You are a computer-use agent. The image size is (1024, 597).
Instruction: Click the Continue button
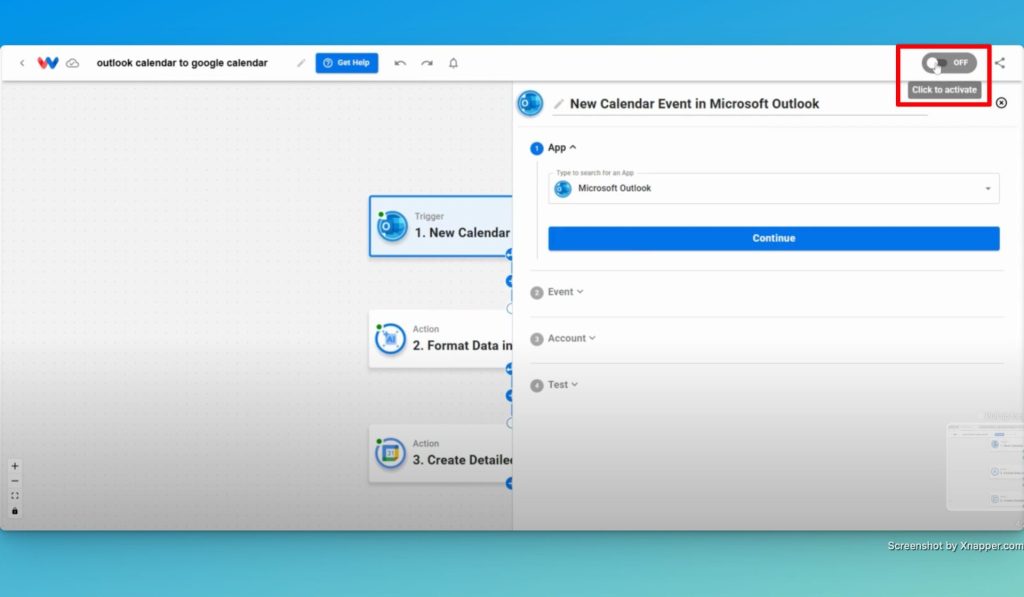point(773,238)
